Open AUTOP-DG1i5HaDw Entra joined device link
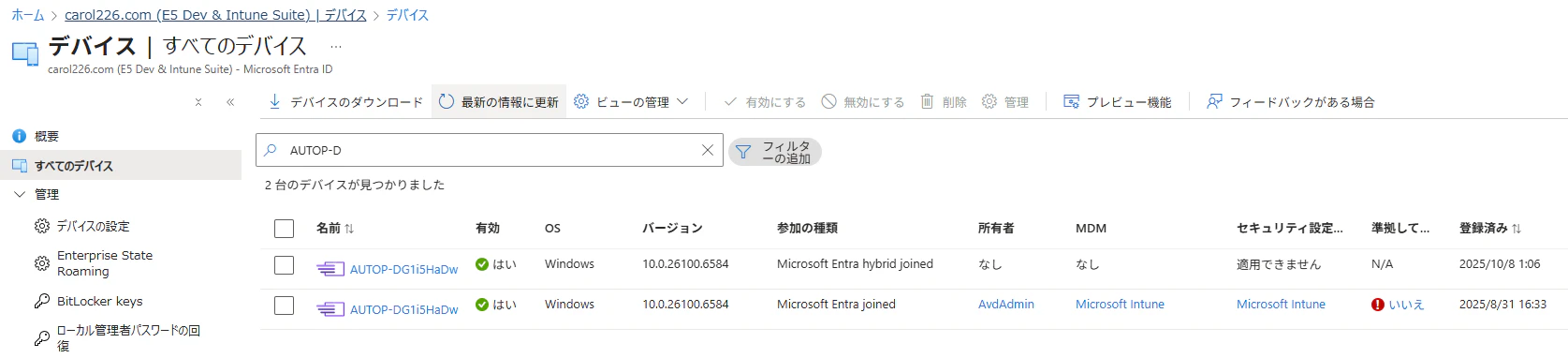 coord(403,309)
